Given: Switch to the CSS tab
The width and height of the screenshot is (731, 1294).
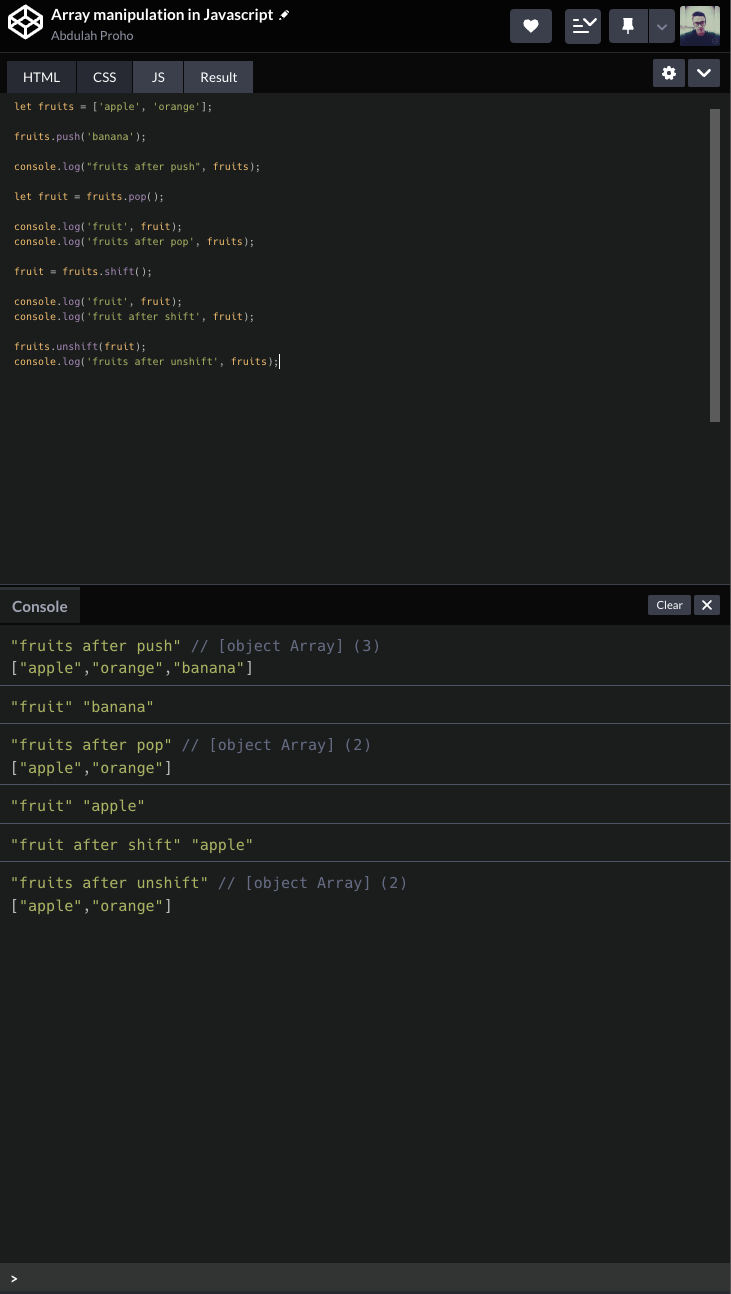Looking at the screenshot, I should 105,77.
